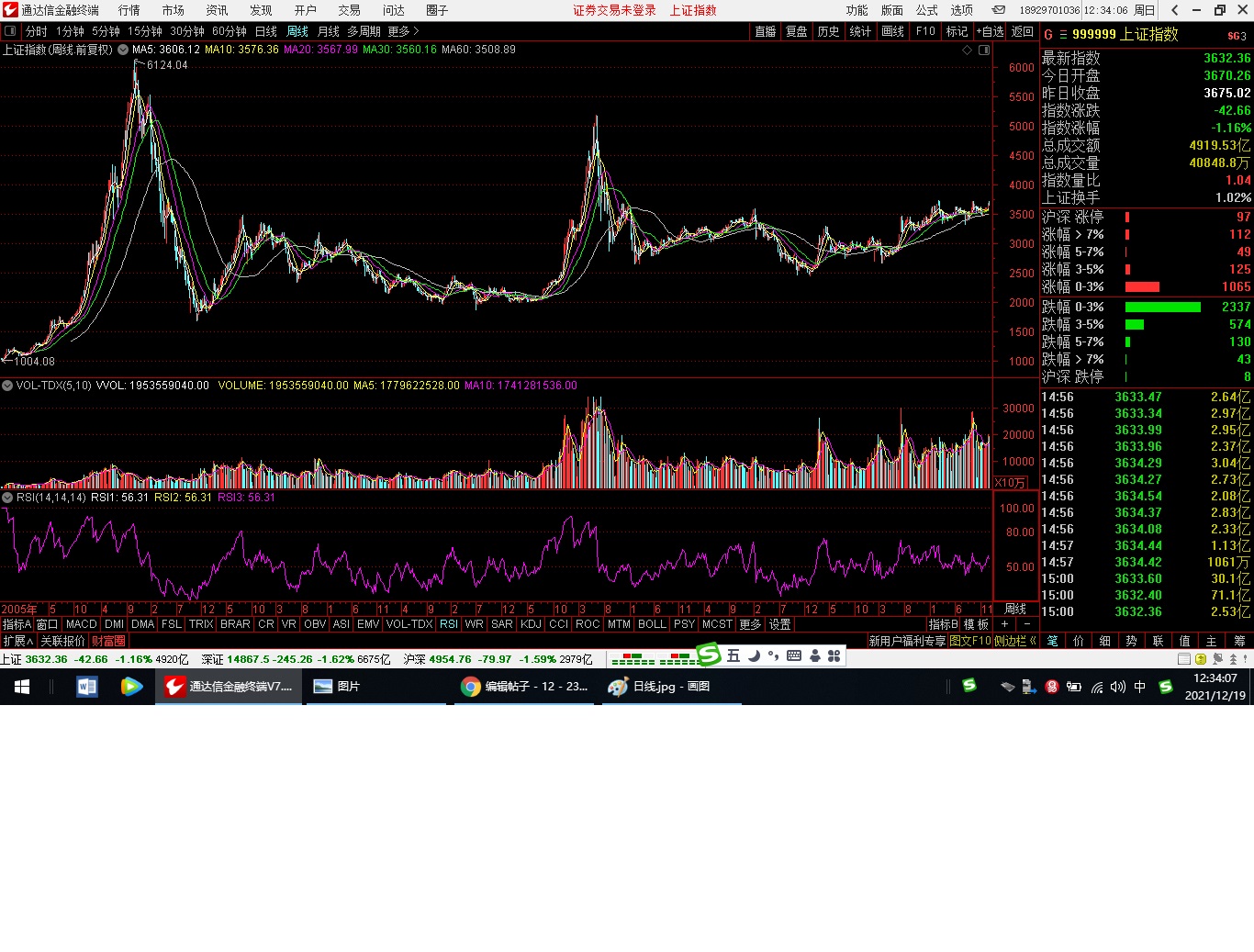Switch to the 日线.jpg Paint window
Image resolution: width=1254 pixels, height=952 pixels.
coord(671,687)
